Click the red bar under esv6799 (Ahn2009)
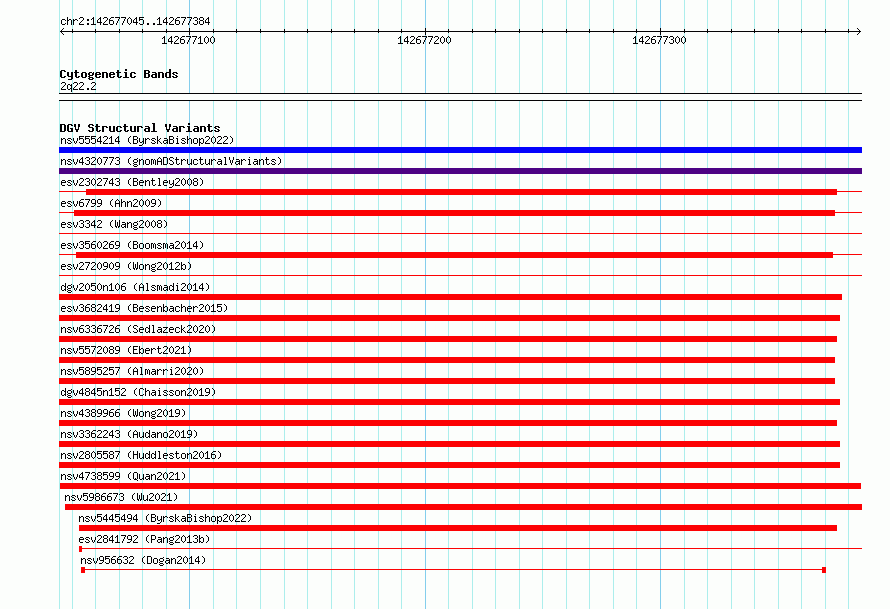The height and width of the screenshot is (609, 890). (x=454, y=213)
